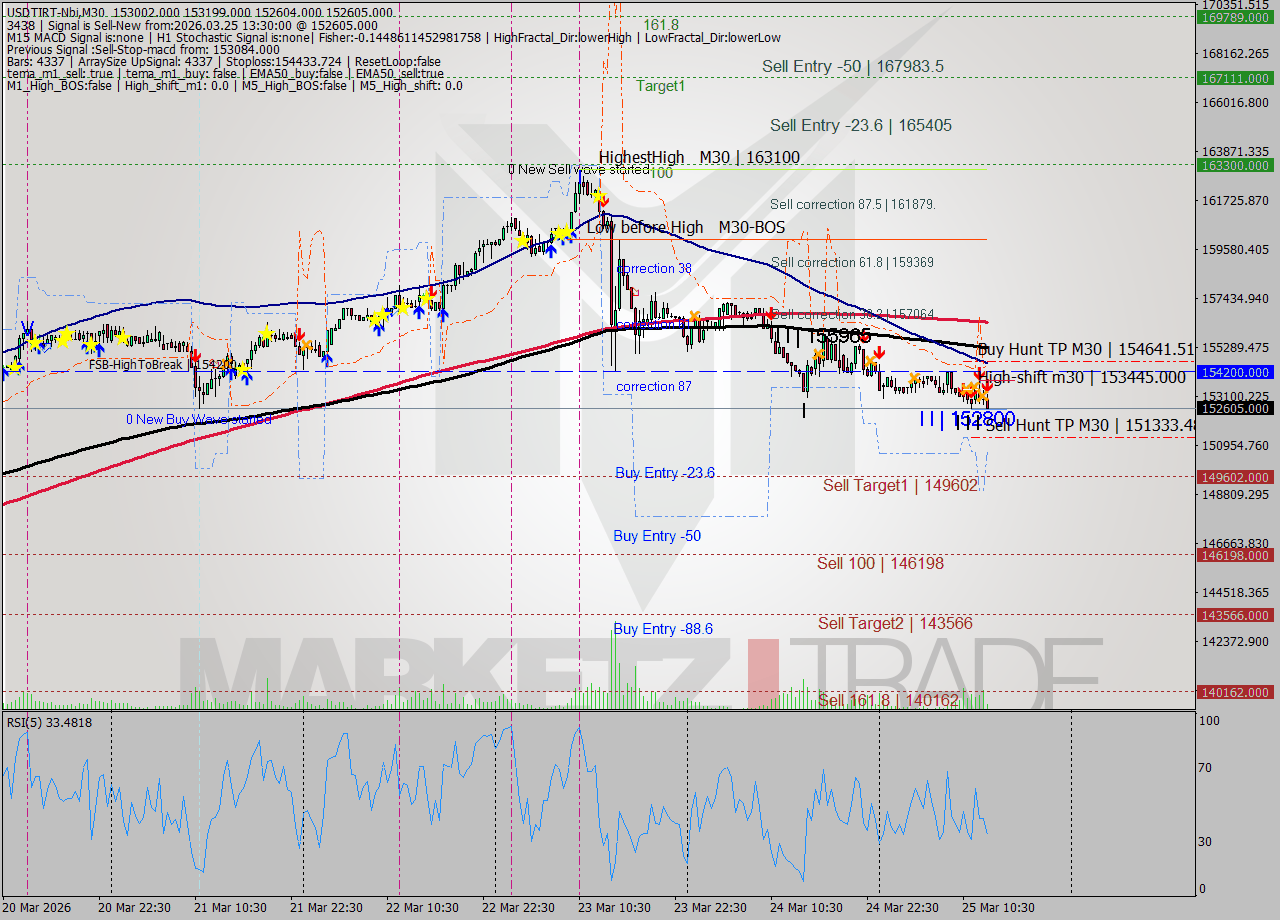The width and height of the screenshot is (1280, 920).
Task: Select the orange X marker next to the 153905 price text
Action: (818, 352)
